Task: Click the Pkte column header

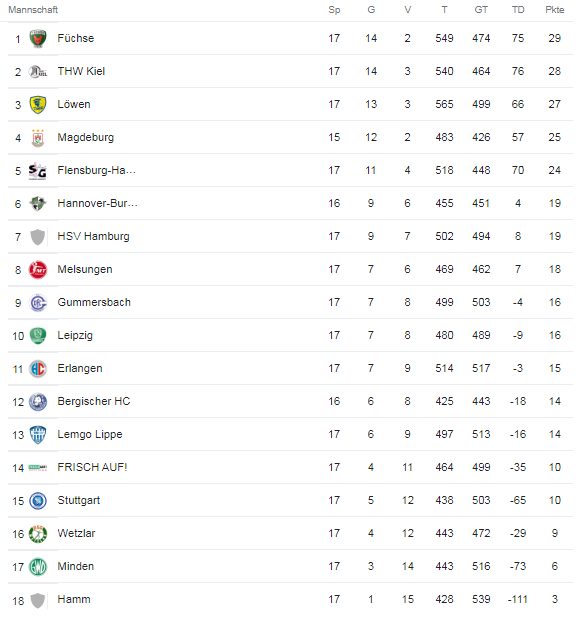Action: (555, 10)
